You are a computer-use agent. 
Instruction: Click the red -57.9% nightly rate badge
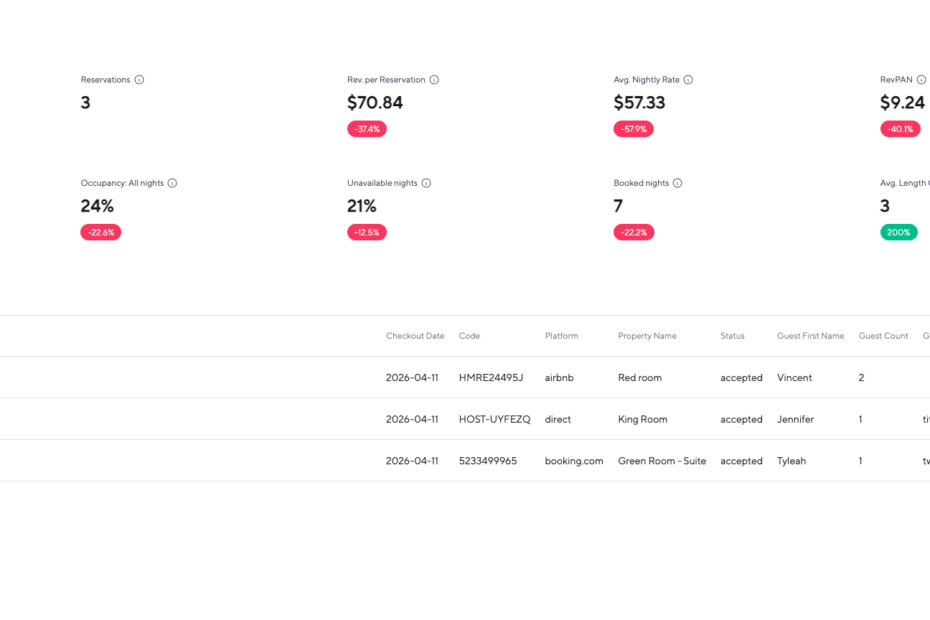[x=633, y=129]
